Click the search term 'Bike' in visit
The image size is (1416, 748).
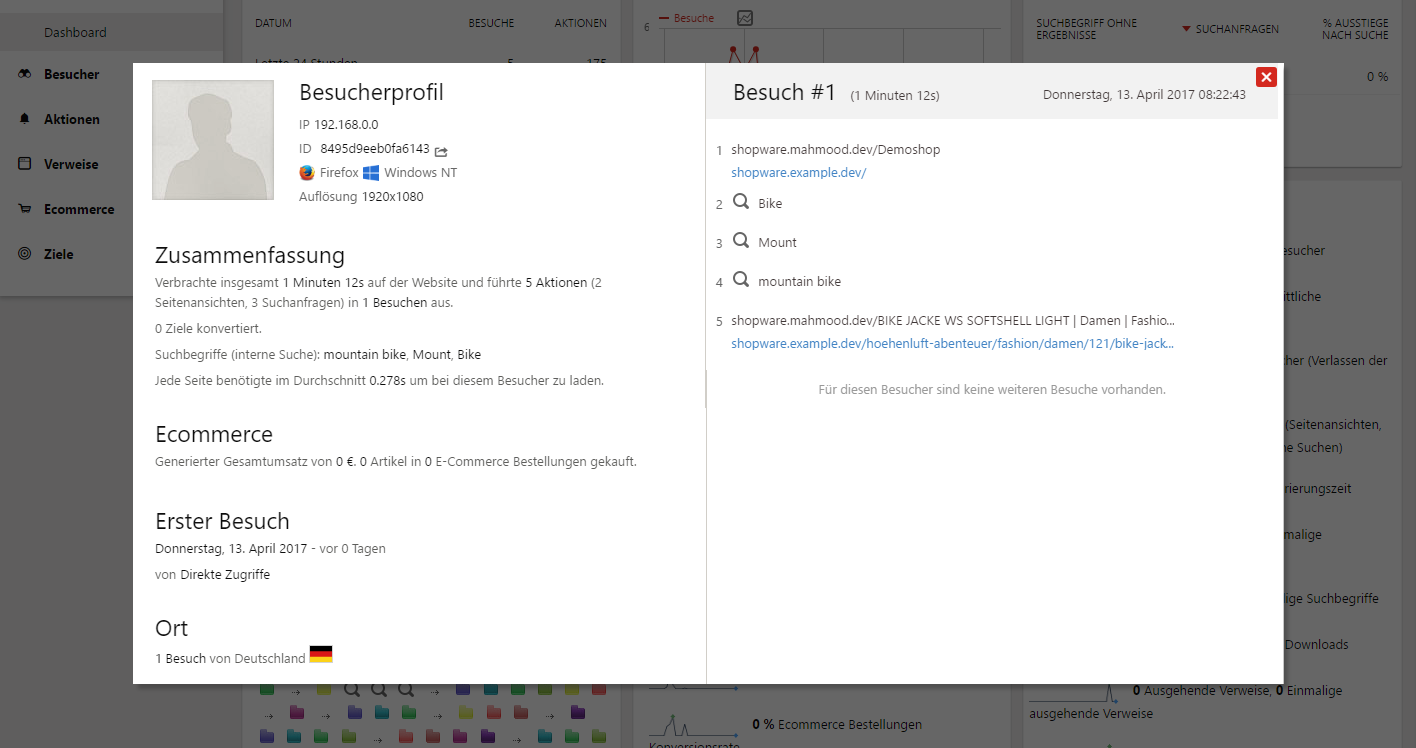[770, 203]
